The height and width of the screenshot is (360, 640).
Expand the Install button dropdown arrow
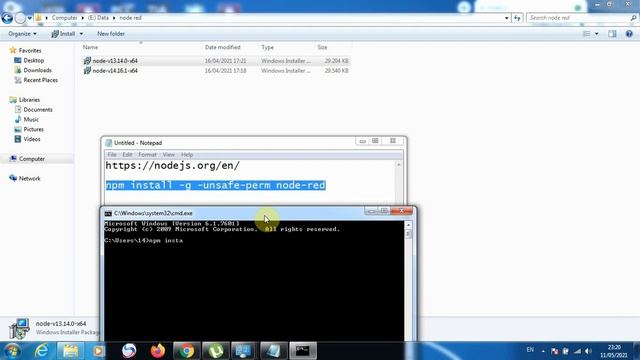coord(81,34)
